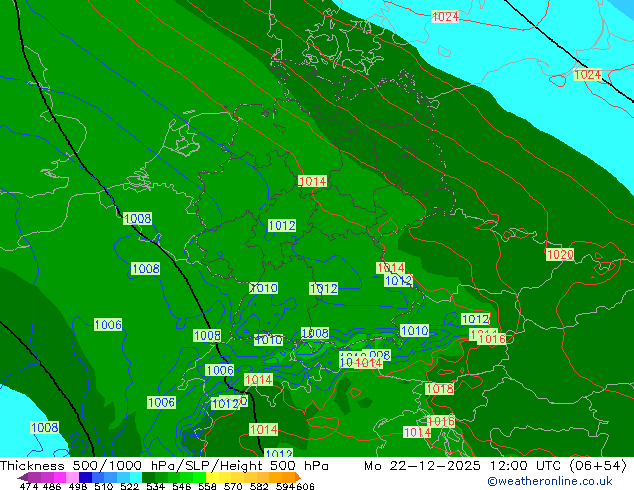Click legend value 534
The height and width of the screenshot is (490, 634).
tap(155, 486)
